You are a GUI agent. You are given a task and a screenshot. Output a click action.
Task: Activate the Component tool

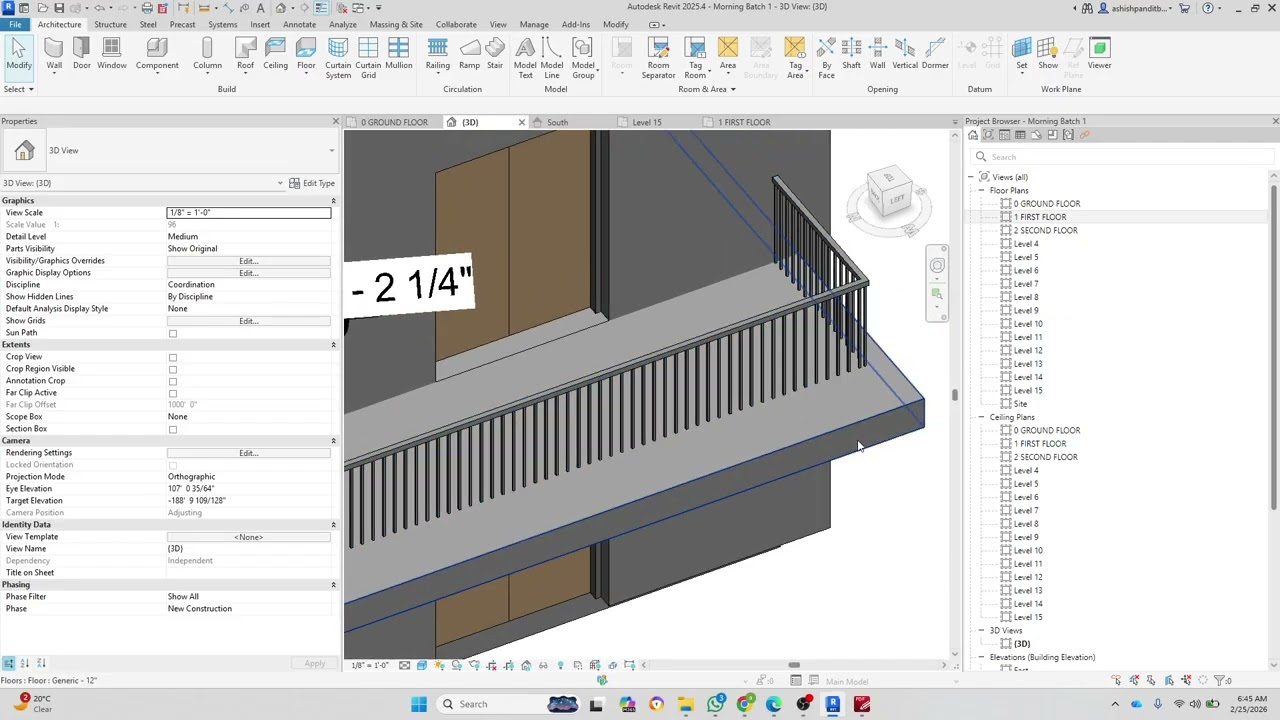point(157,54)
